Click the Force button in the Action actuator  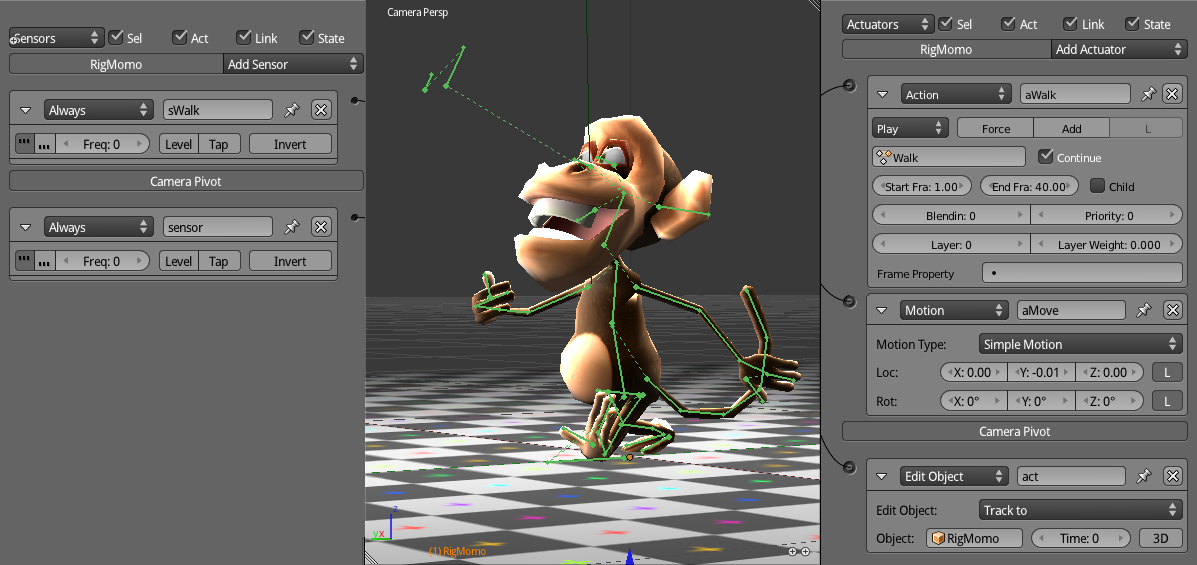point(995,128)
